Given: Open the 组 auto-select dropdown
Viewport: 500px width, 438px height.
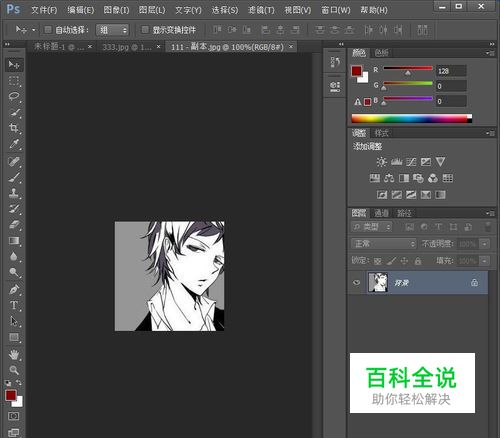Looking at the screenshot, I should [x=112, y=30].
